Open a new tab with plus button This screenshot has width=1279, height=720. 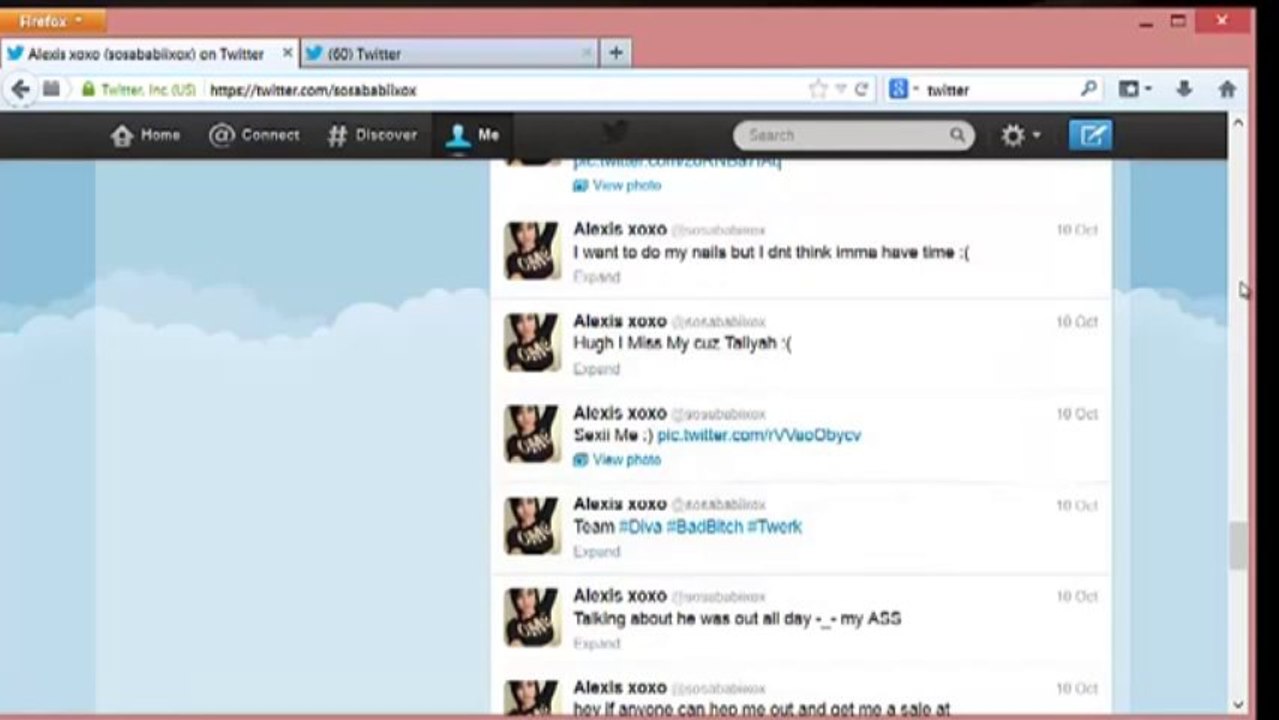click(616, 54)
